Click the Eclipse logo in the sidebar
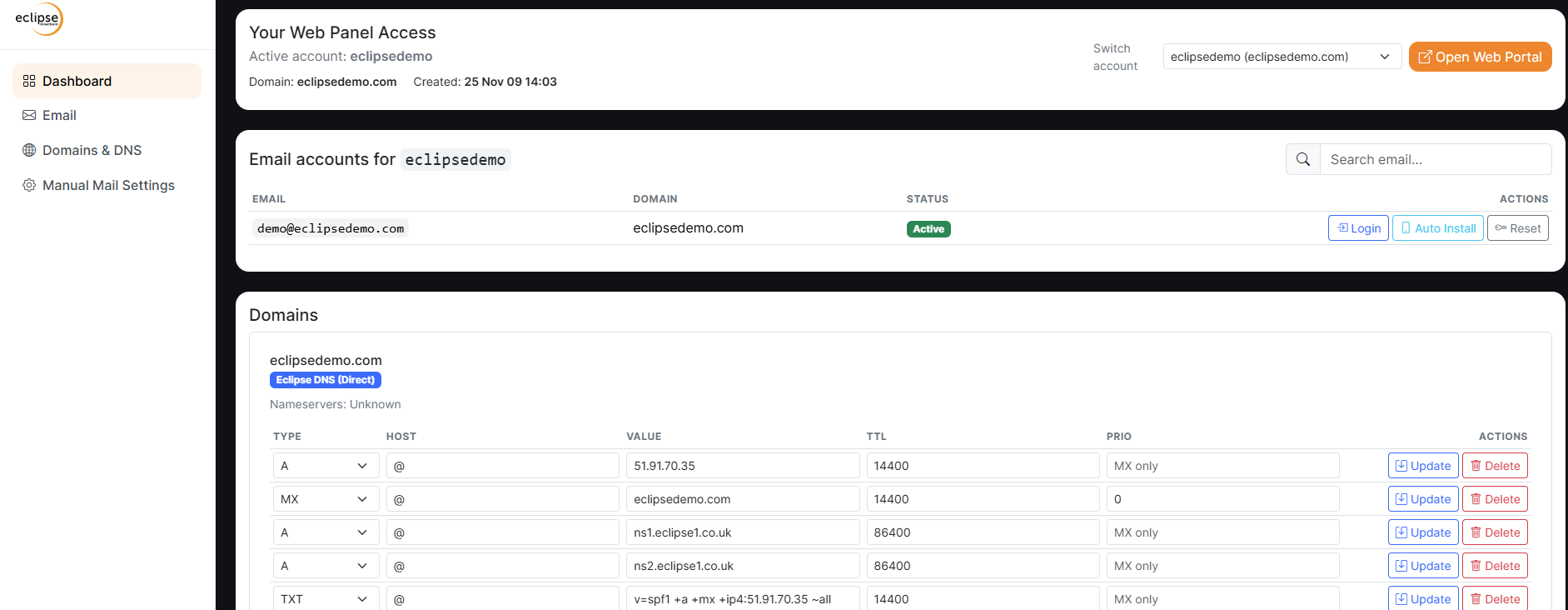The height and width of the screenshot is (610, 1568). click(x=38, y=19)
